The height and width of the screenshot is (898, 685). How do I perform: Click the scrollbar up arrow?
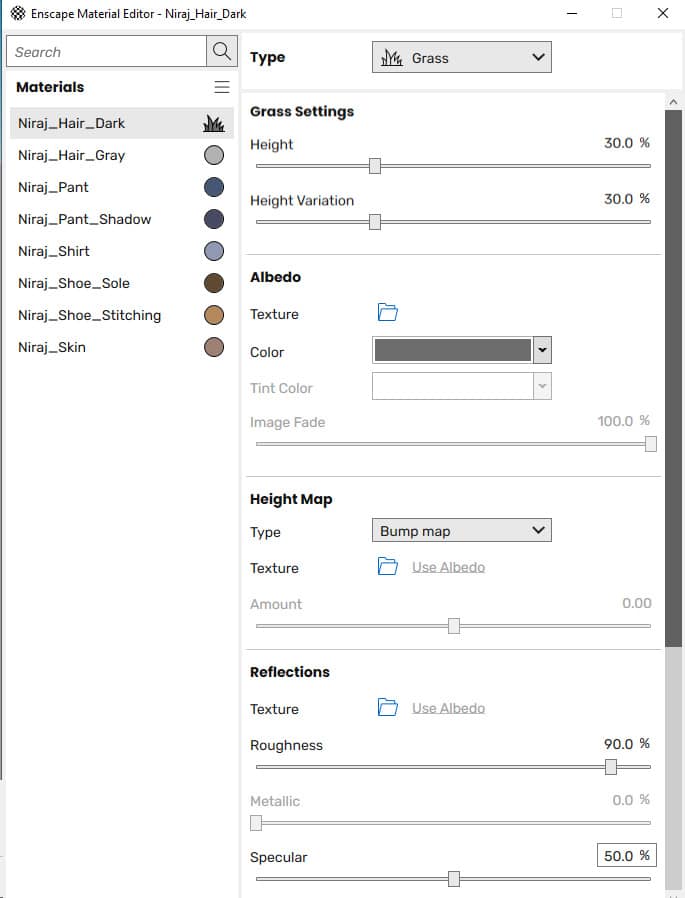point(673,102)
